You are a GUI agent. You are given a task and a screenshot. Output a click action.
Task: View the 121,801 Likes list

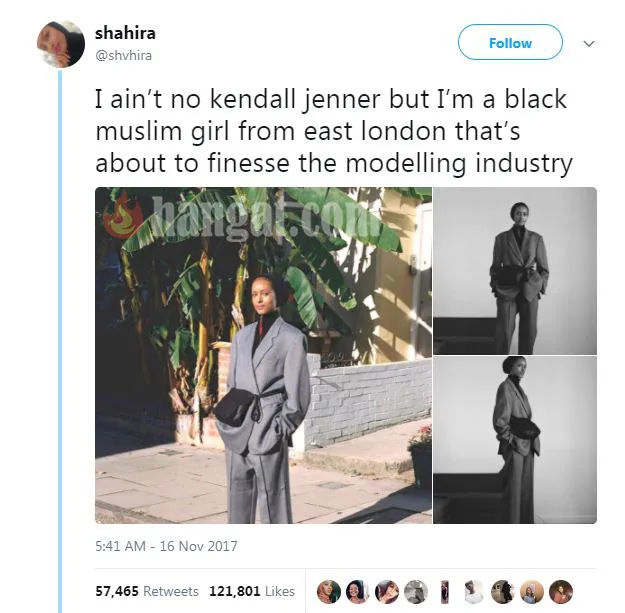click(252, 591)
